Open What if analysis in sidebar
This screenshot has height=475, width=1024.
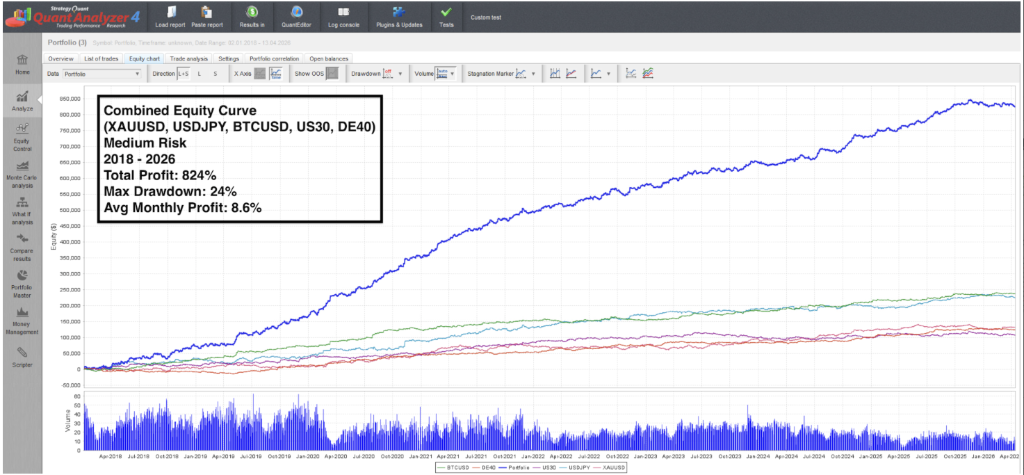tap(22, 211)
